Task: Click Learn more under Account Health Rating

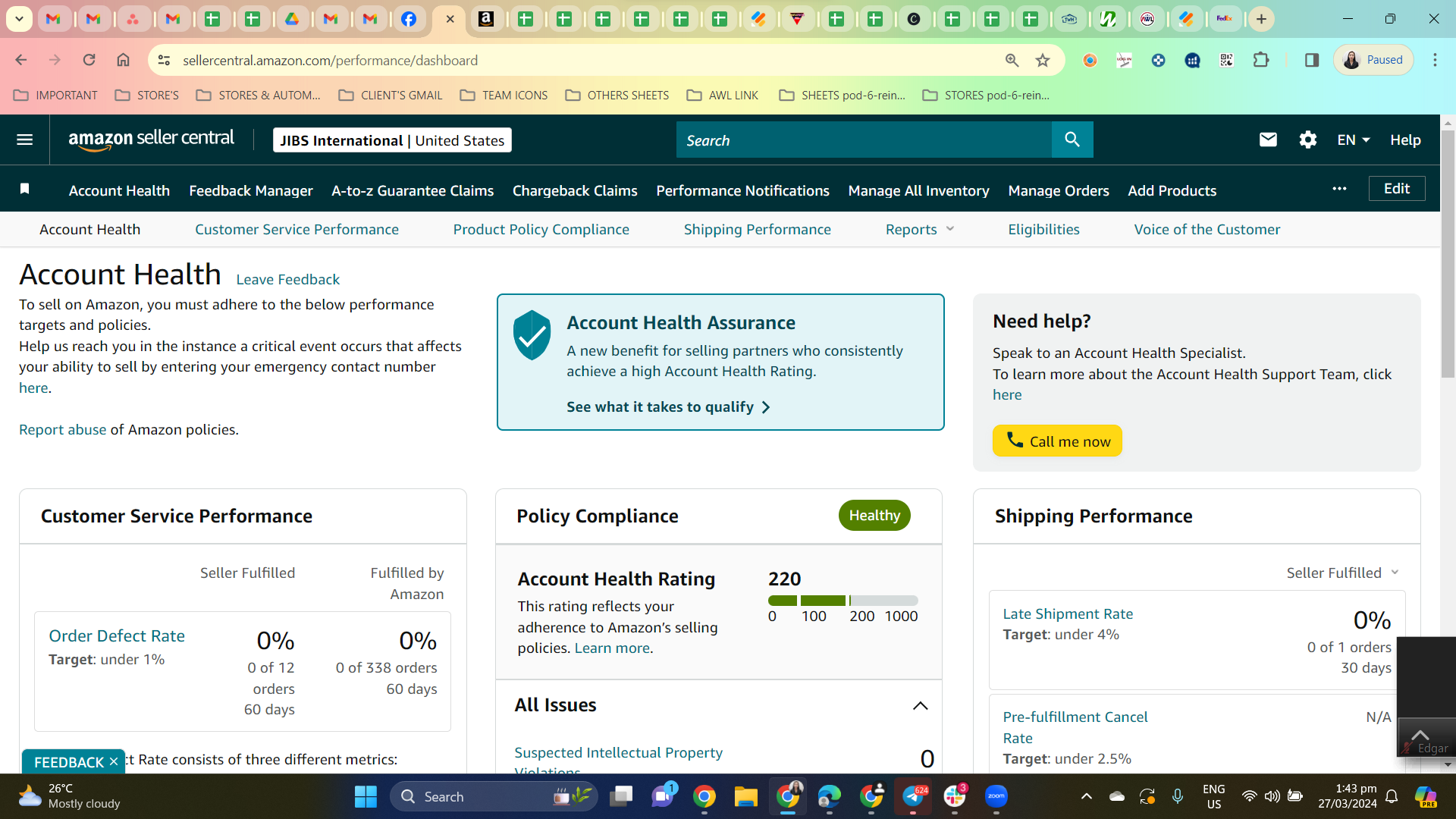Action: tap(612, 648)
